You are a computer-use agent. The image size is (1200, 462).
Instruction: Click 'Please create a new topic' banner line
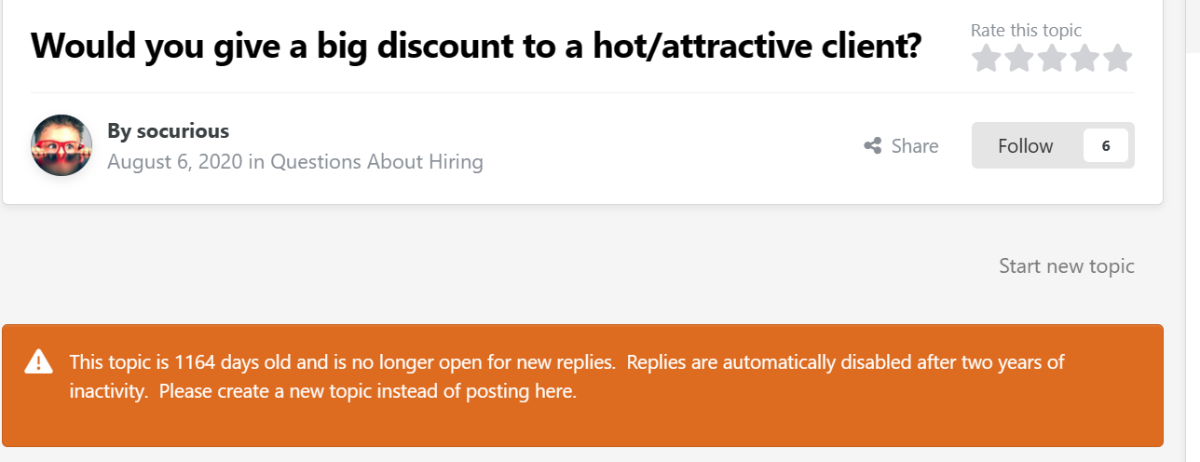click(368, 391)
